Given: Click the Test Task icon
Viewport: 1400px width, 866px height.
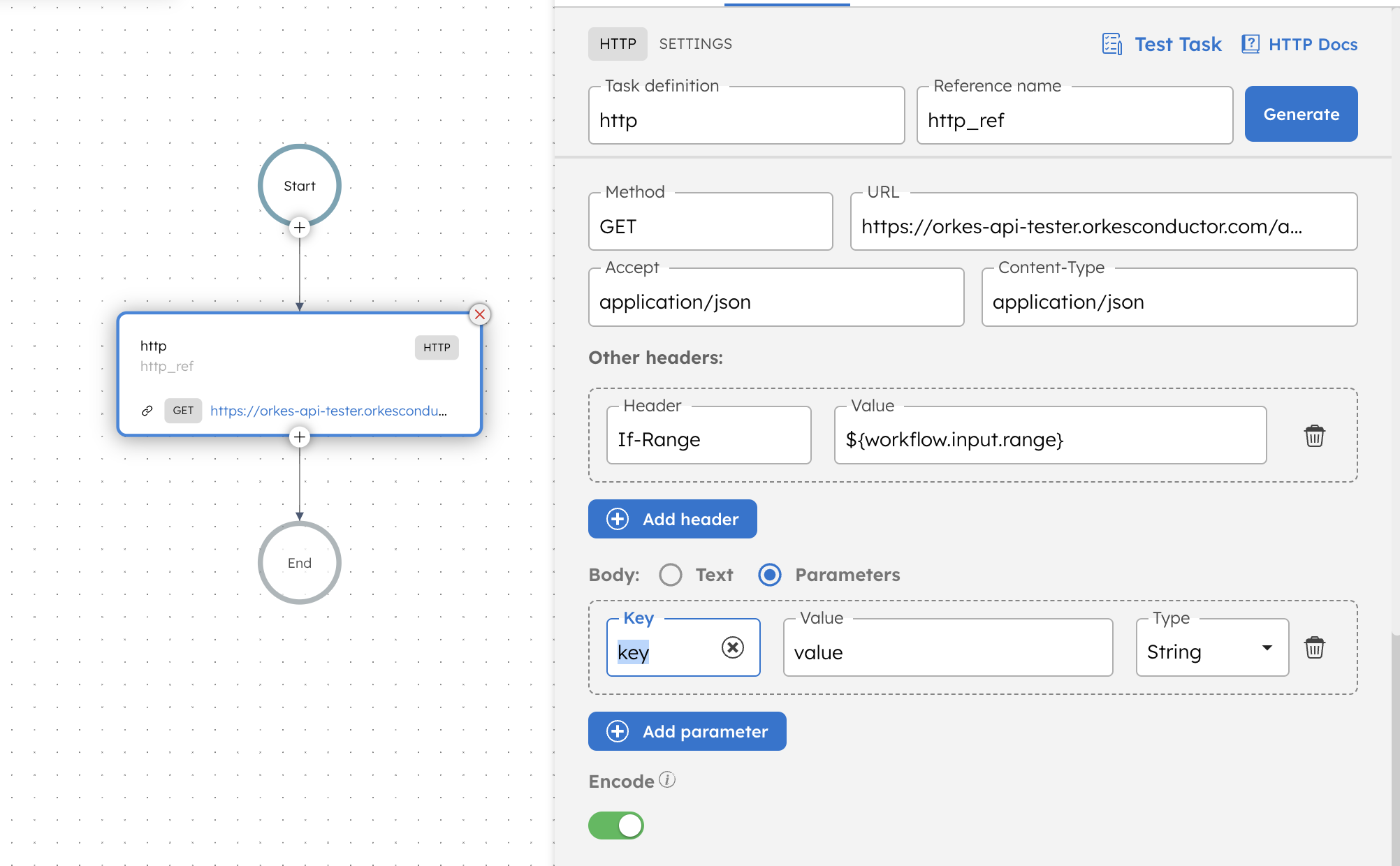Looking at the screenshot, I should 1112,44.
